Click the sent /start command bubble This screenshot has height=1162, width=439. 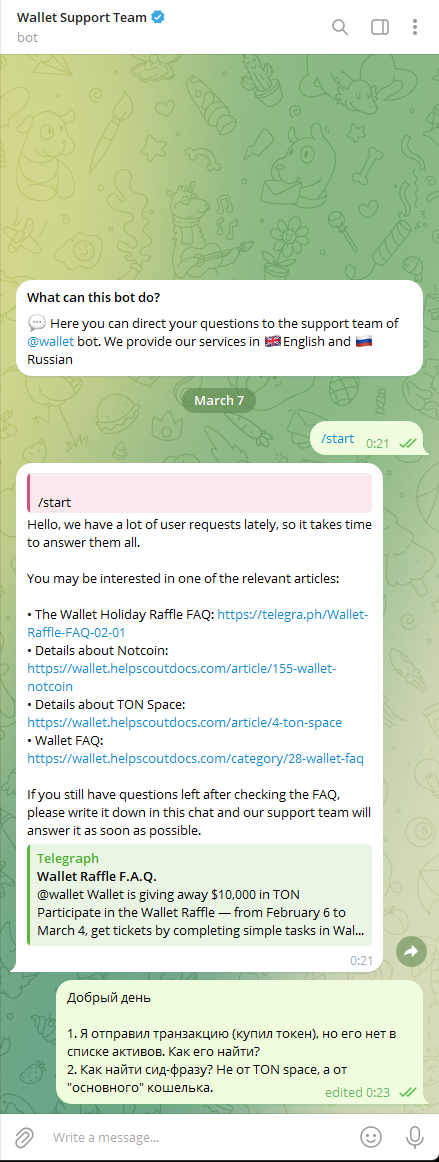pyautogui.click(x=366, y=439)
